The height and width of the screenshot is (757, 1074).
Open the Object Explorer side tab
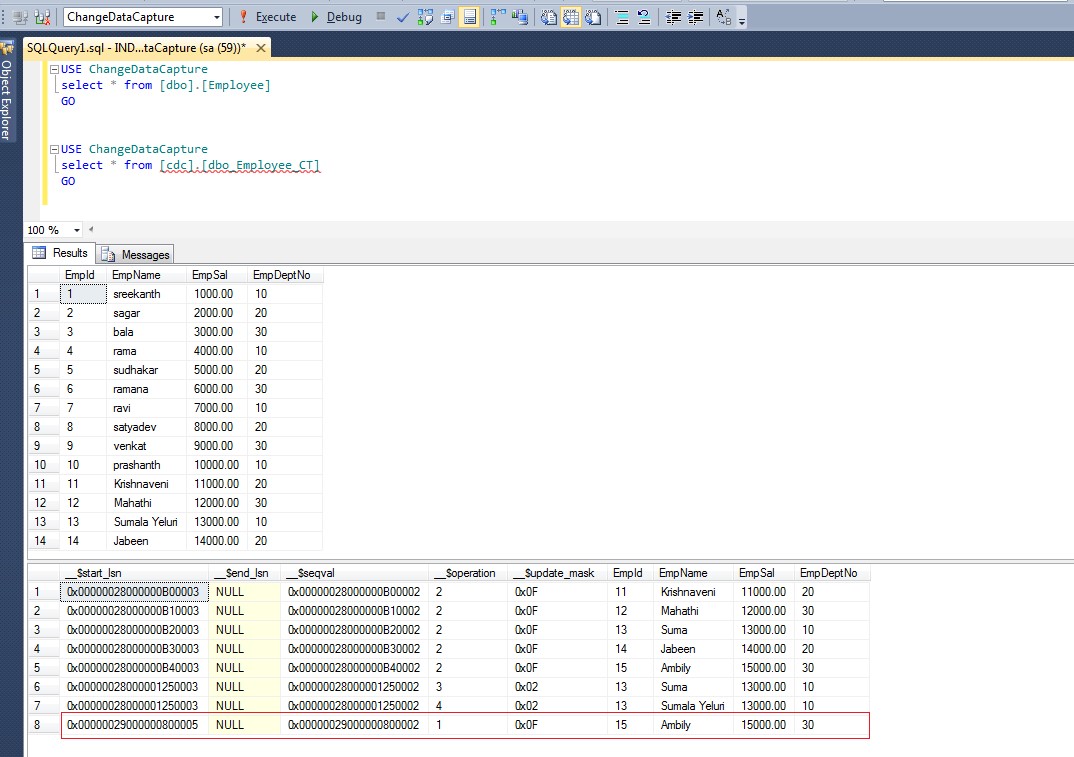point(7,98)
